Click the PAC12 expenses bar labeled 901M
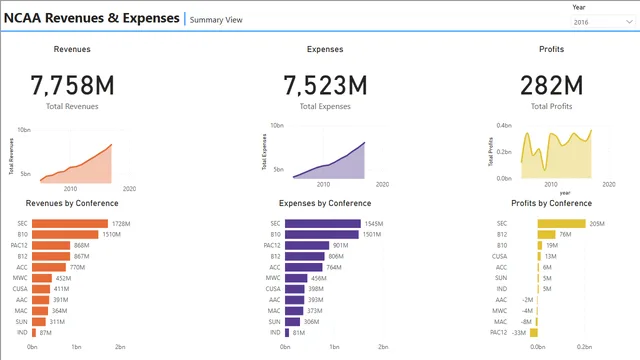Image resolution: width=640 pixels, height=360 pixels. point(307,245)
